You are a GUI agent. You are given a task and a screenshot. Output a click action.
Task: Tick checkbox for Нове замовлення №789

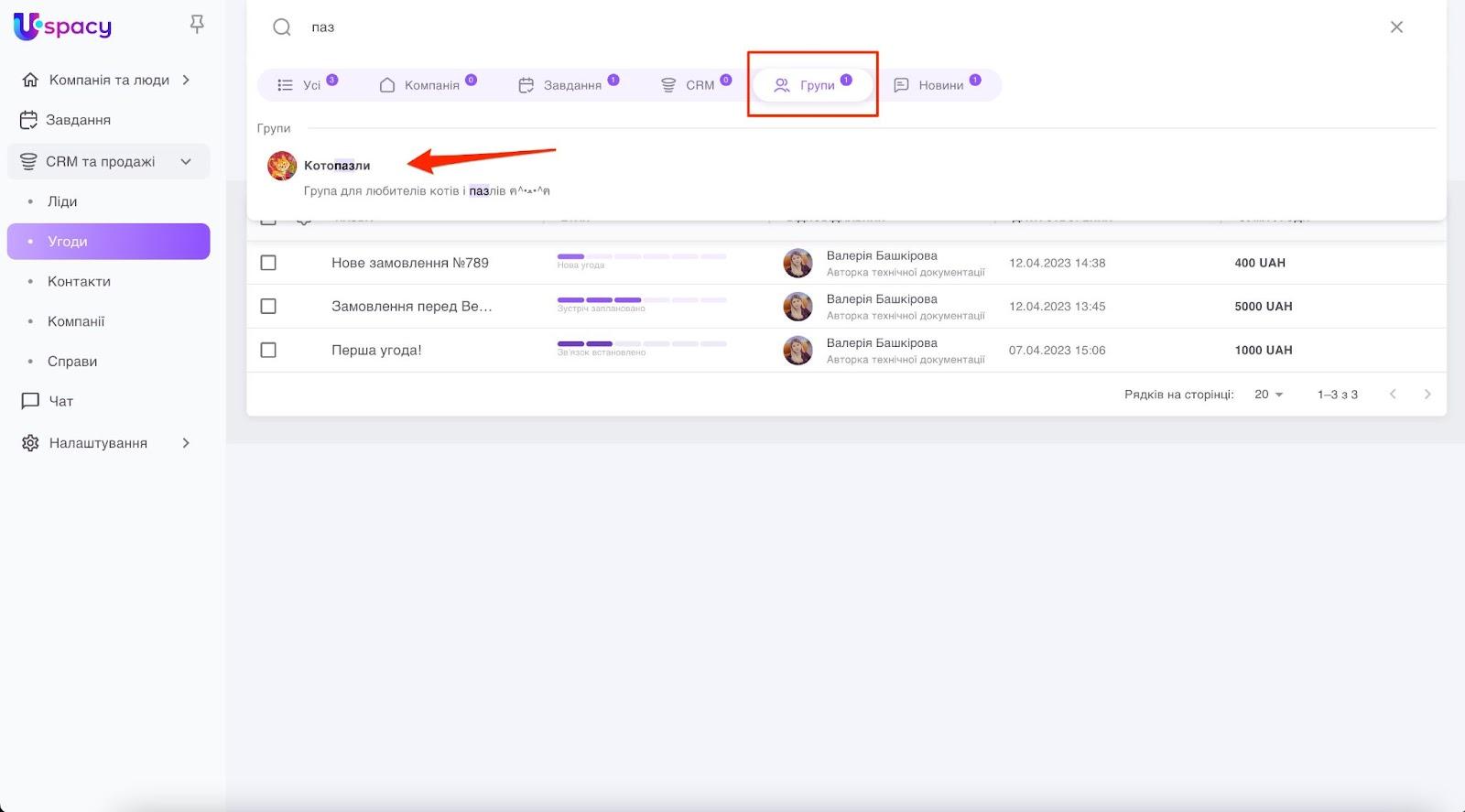(x=268, y=263)
